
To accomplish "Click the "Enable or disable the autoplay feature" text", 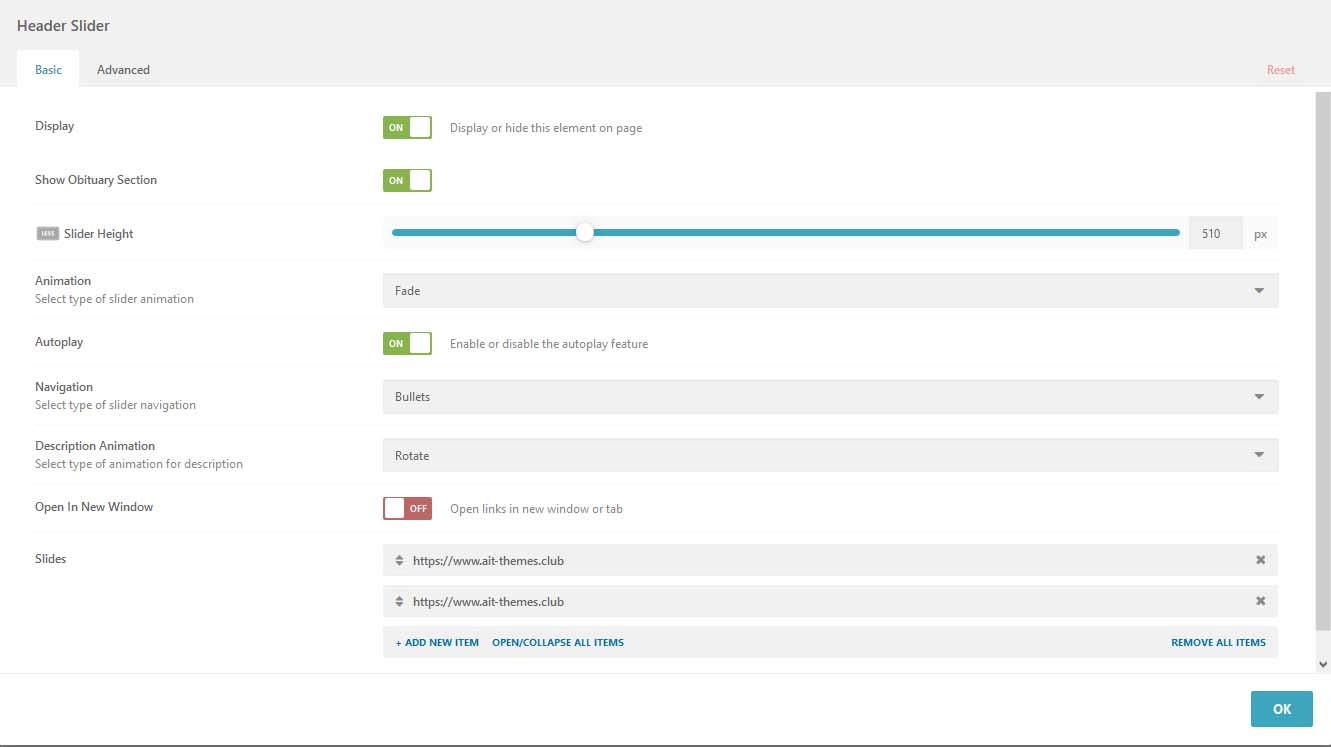I will (549, 343).
